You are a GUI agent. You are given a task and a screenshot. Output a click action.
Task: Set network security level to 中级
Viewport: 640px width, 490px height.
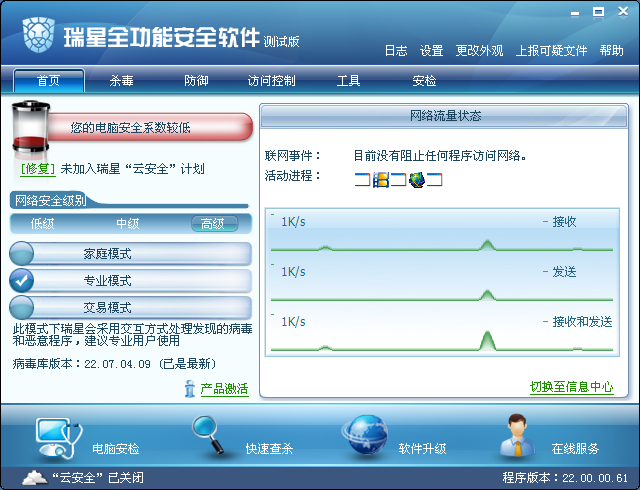click(x=128, y=224)
